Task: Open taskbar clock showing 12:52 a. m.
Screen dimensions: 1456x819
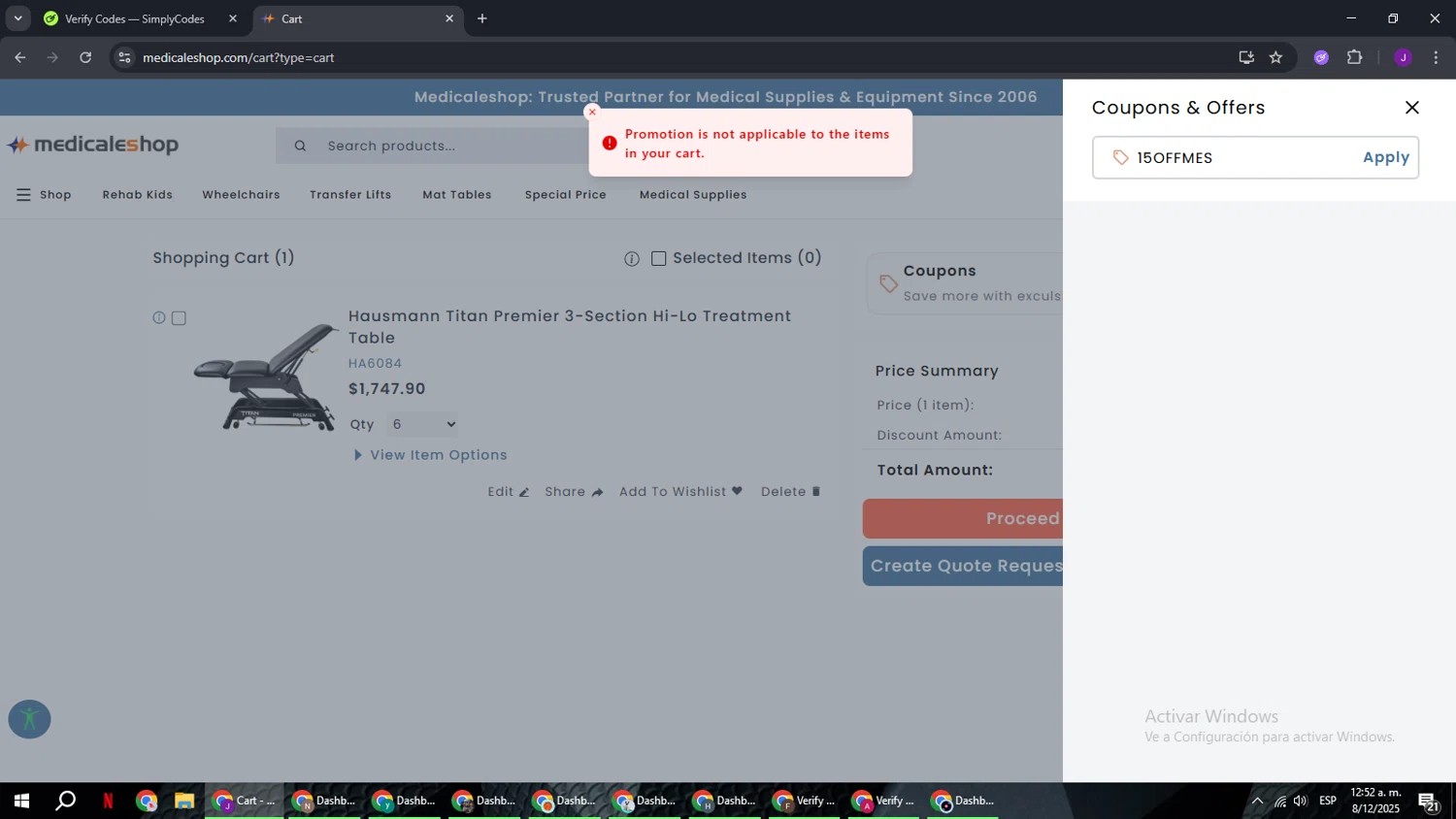Action: tap(1375, 801)
